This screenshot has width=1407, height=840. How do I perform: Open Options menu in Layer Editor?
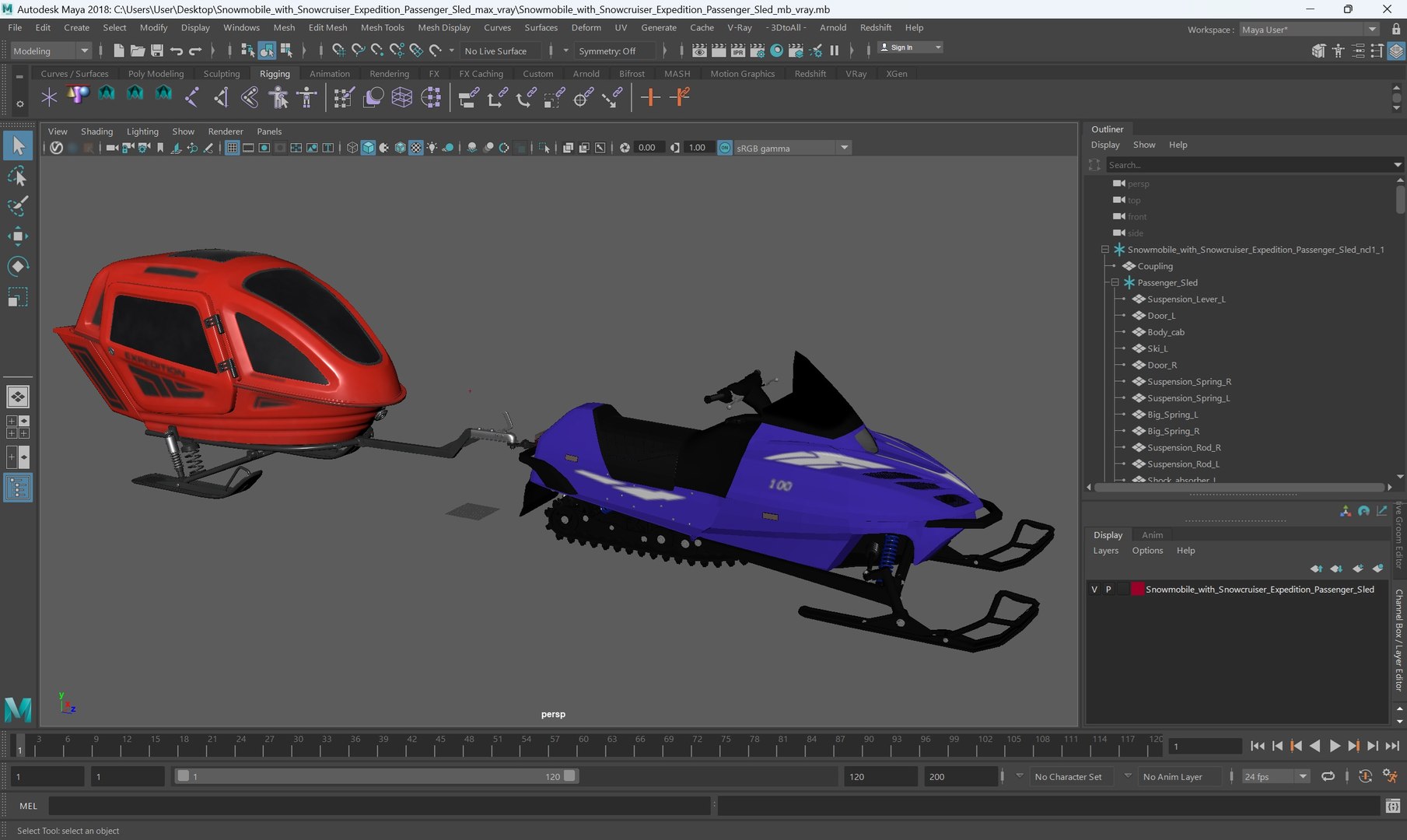[x=1147, y=551]
